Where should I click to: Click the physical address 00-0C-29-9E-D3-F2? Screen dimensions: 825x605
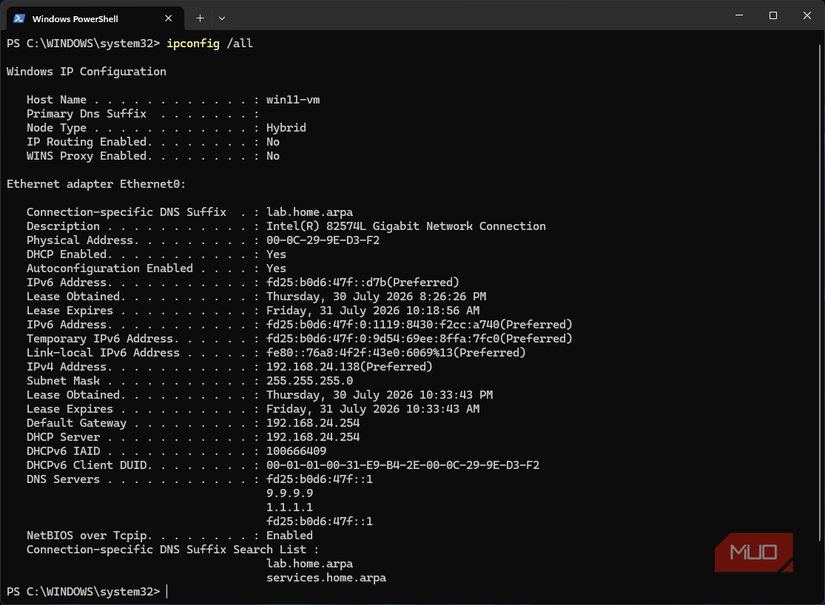pos(323,240)
